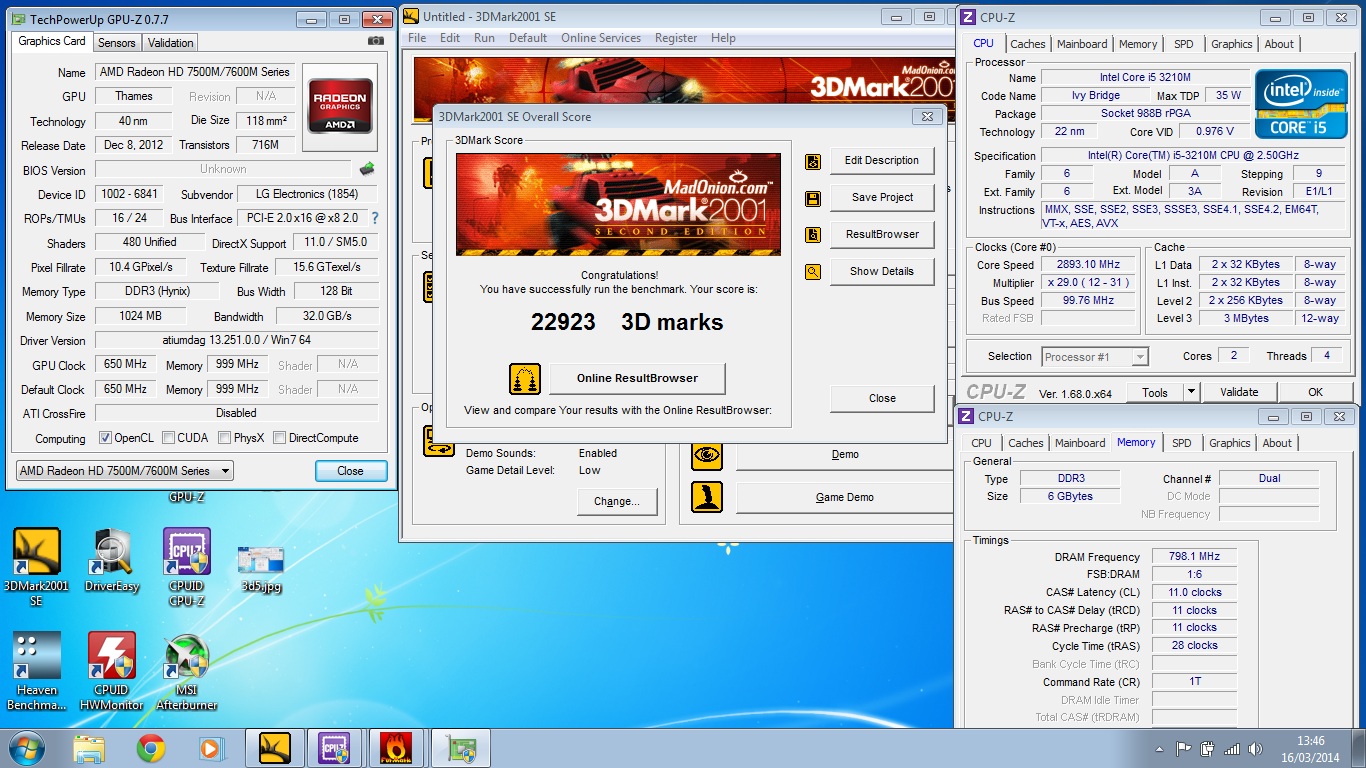1366x768 pixels.
Task: Switch to 3DMark2001 taskbar button
Action: click(x=275, y=748)
